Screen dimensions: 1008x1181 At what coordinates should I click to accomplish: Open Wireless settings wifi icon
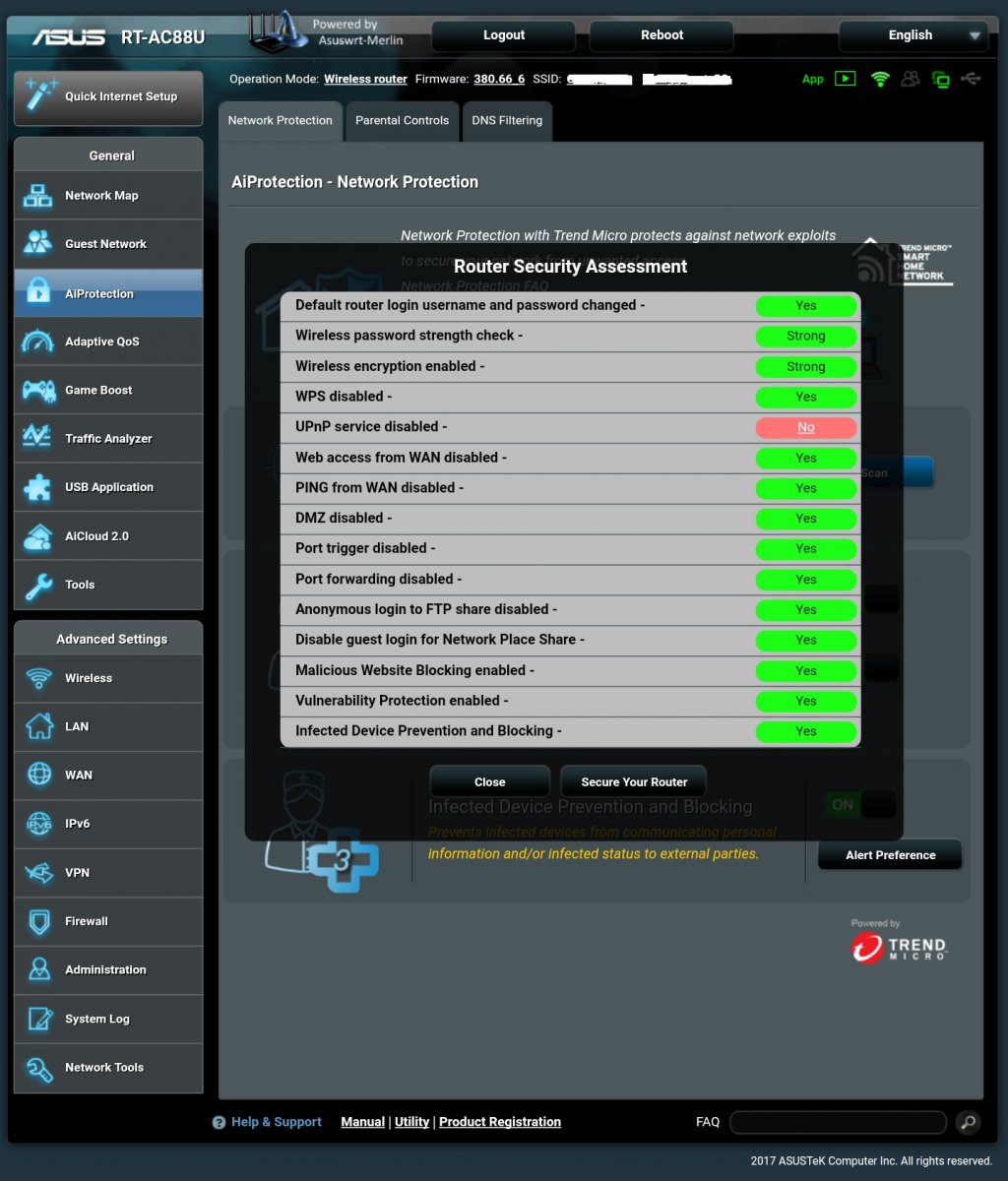[38, 678]
